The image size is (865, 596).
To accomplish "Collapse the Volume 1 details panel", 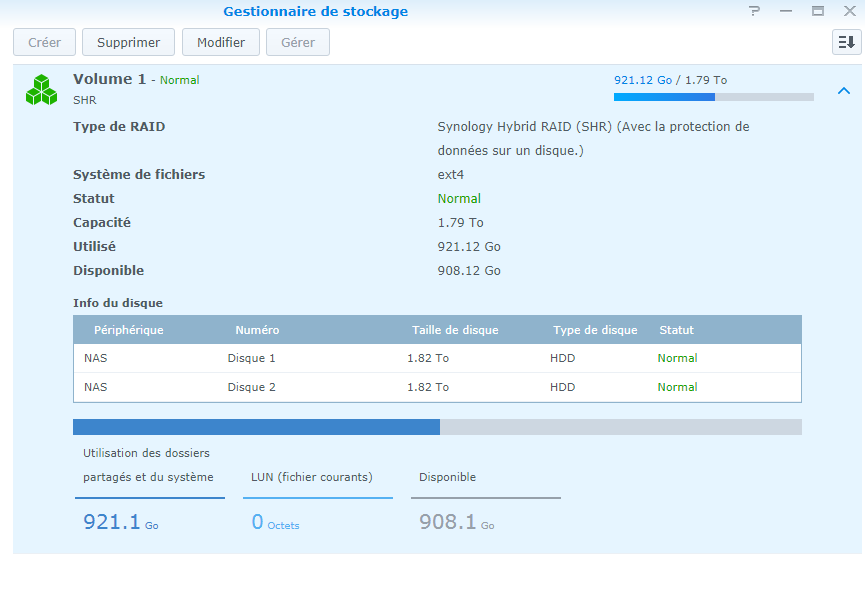I will coord(843,91).
